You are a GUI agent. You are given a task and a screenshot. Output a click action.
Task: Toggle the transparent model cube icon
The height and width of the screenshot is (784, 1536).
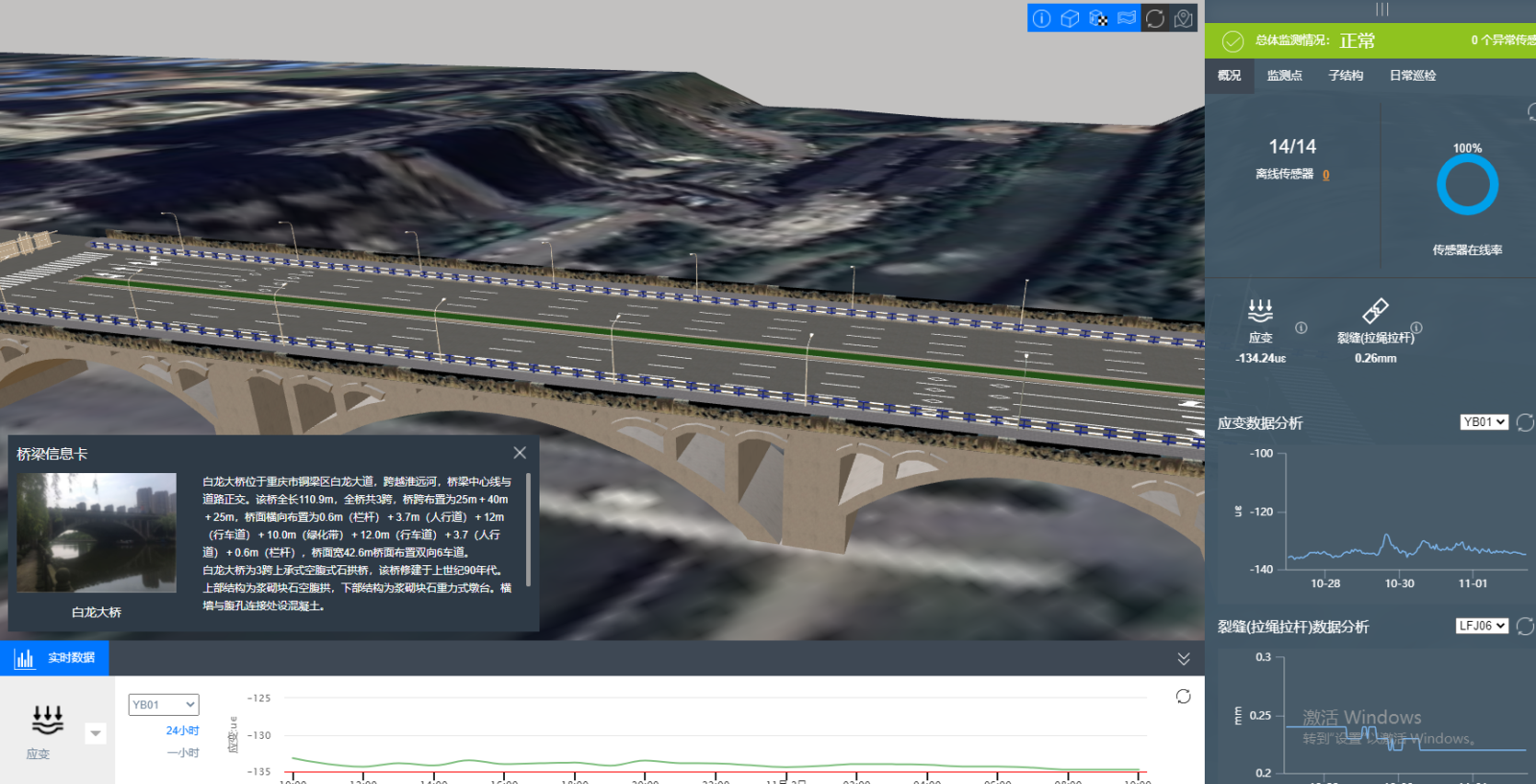(x=1098, y=18)
